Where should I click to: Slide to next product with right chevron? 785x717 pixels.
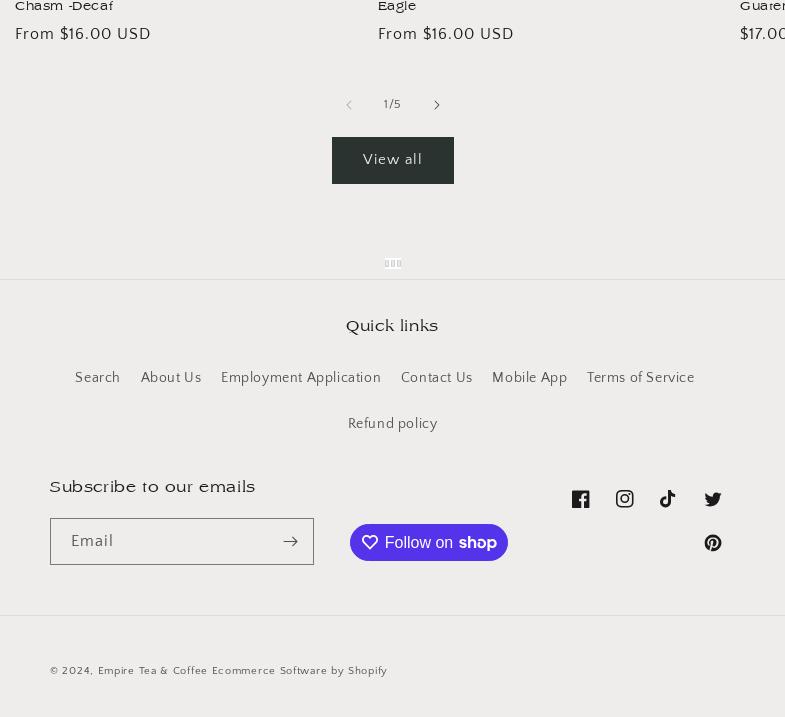437,105
